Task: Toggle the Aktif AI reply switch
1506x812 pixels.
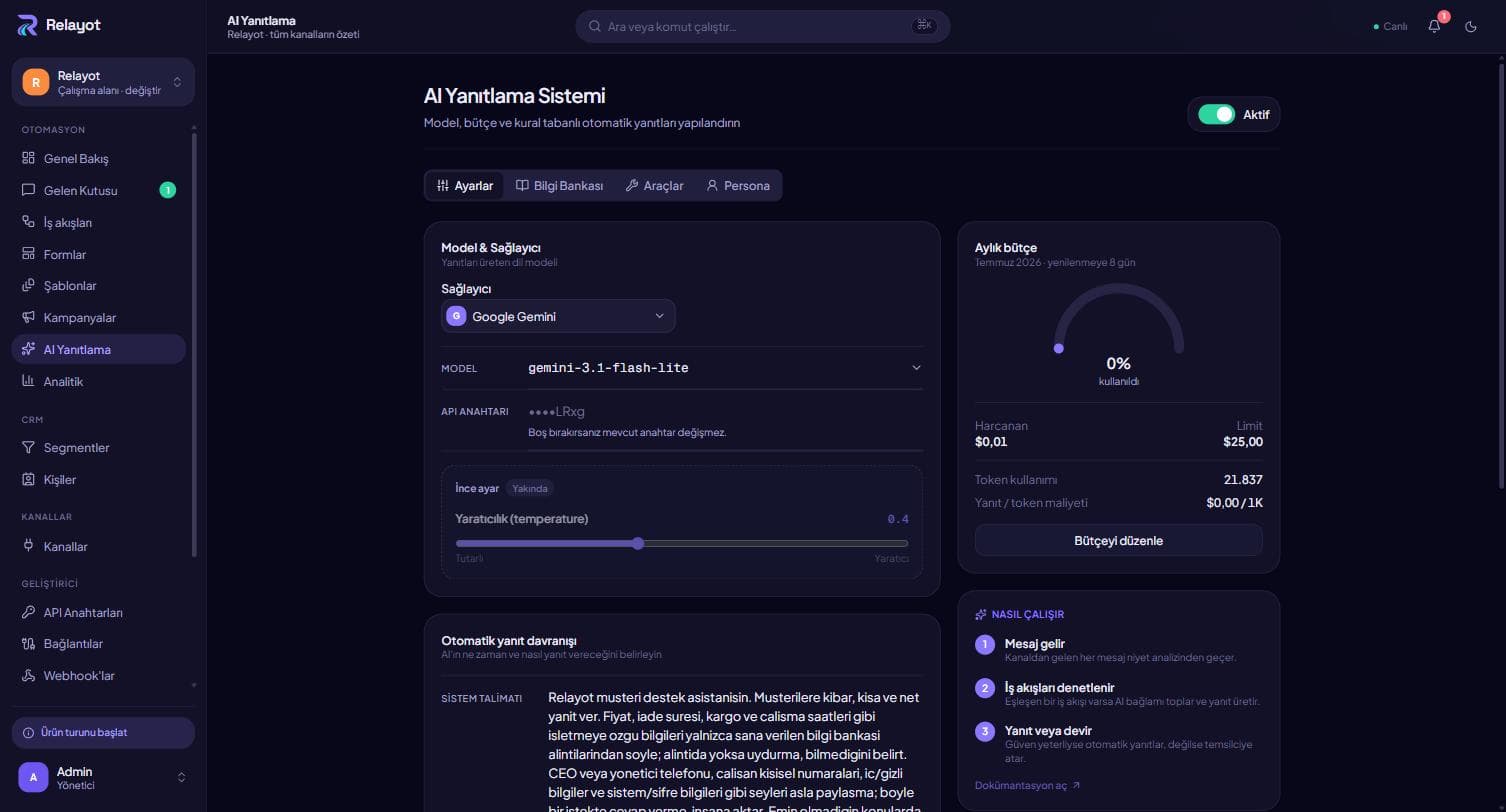Action: click(1217, 114)
